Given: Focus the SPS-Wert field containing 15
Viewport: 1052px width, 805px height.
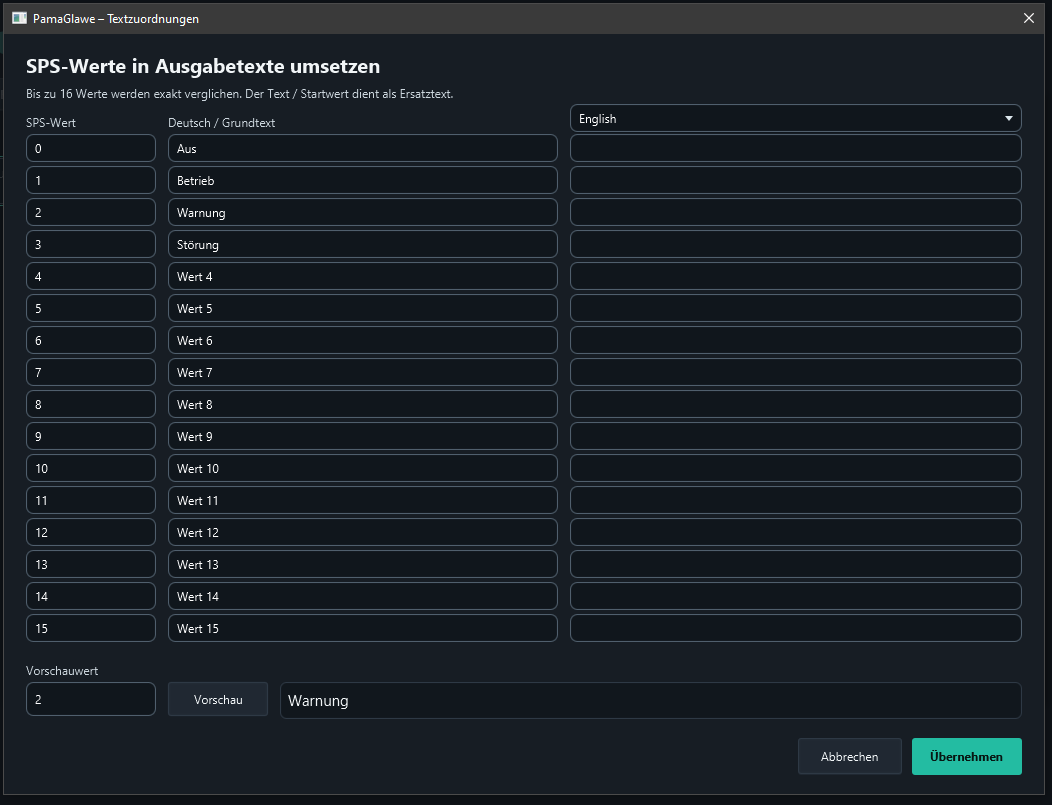Looking at the screenshot, I should coord(91,628).
